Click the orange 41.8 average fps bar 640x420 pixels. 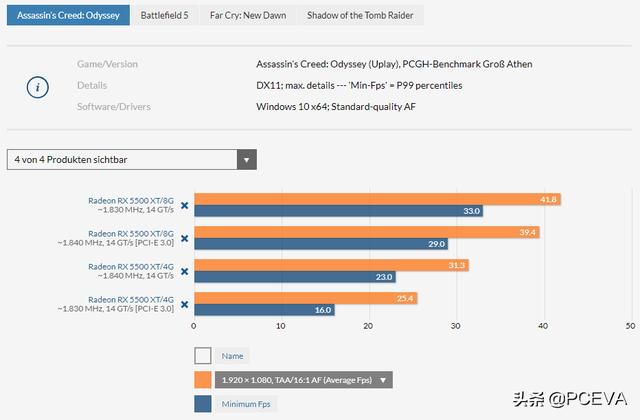pos(377,199)
